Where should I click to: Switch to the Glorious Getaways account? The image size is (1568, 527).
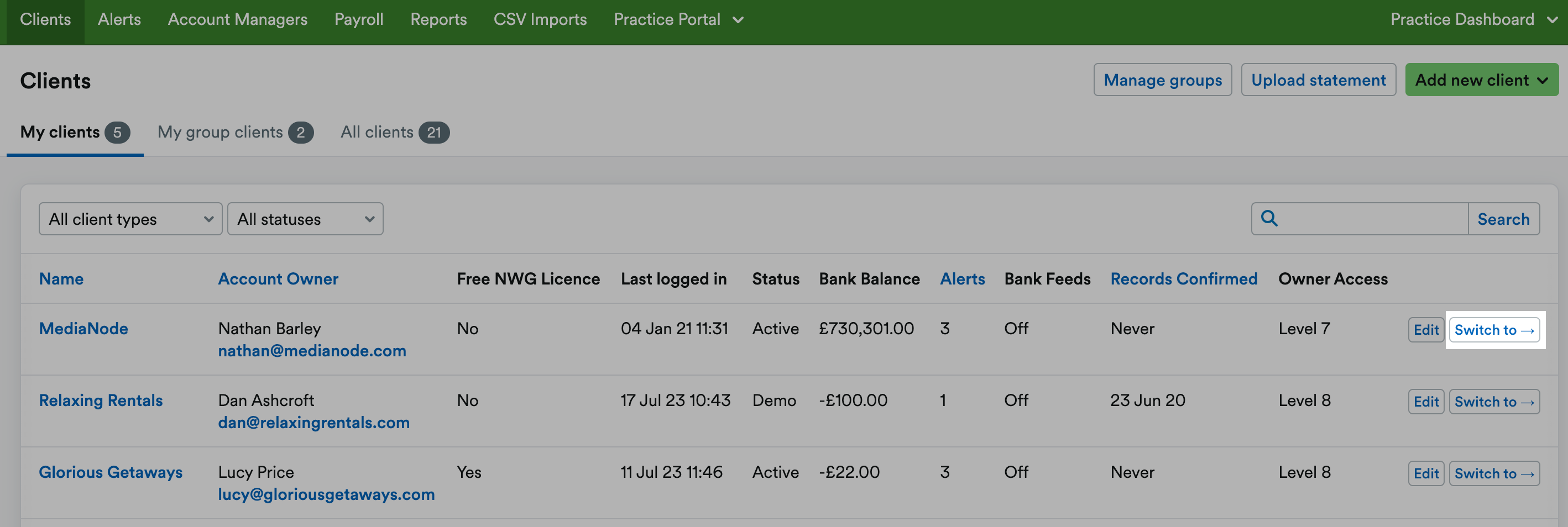tap(1494, 473)
